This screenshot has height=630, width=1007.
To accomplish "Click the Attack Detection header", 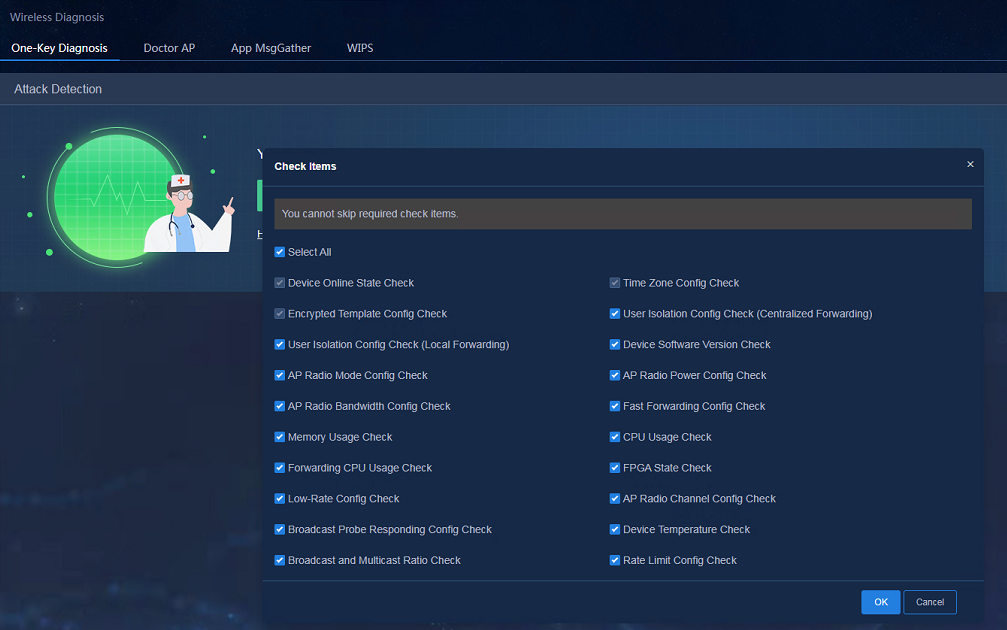I will click(58, 89).
